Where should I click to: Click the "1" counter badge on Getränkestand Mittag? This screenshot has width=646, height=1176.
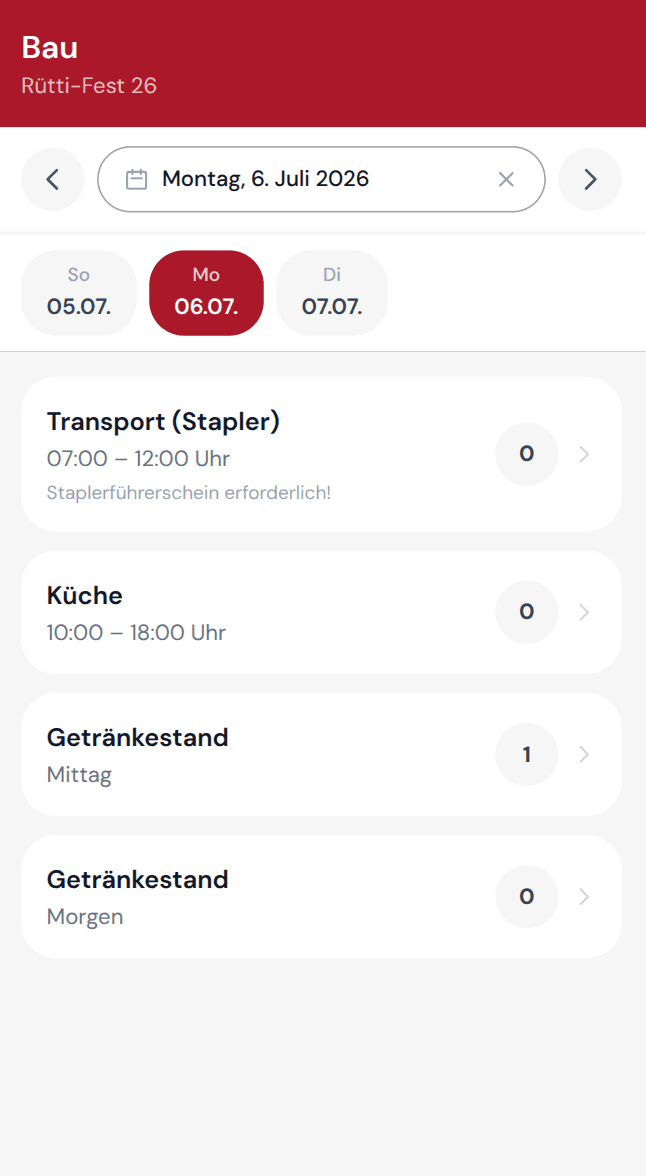click(x=526, y=755)
